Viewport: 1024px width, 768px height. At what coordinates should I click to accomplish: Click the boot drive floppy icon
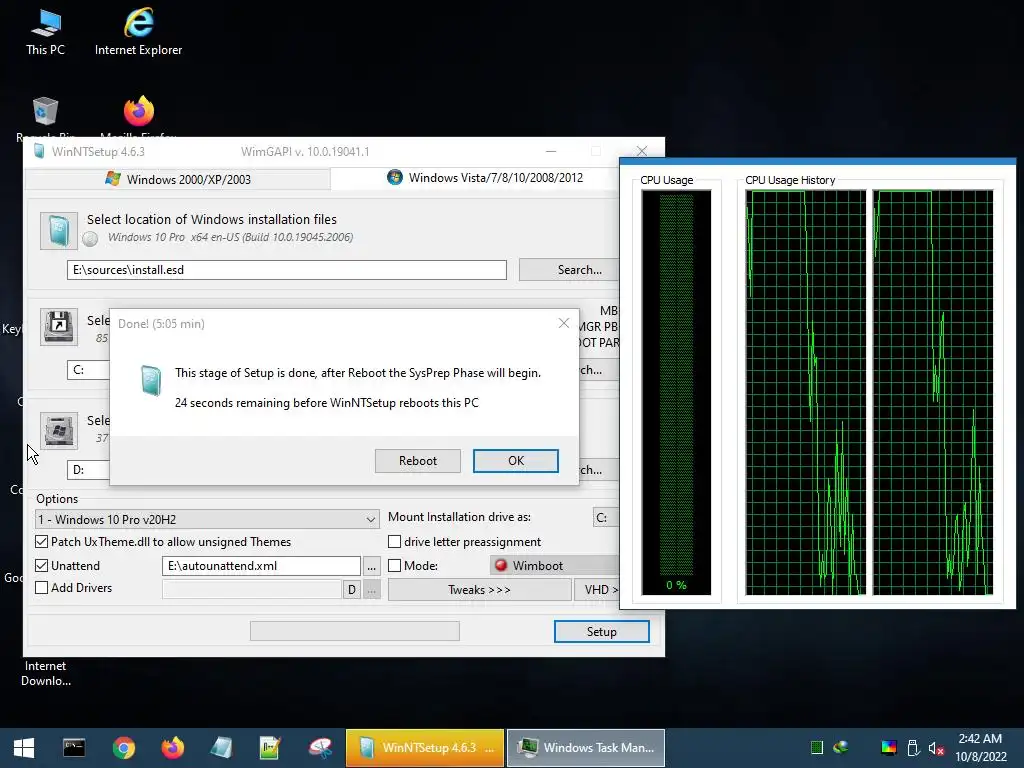(59, 327)
